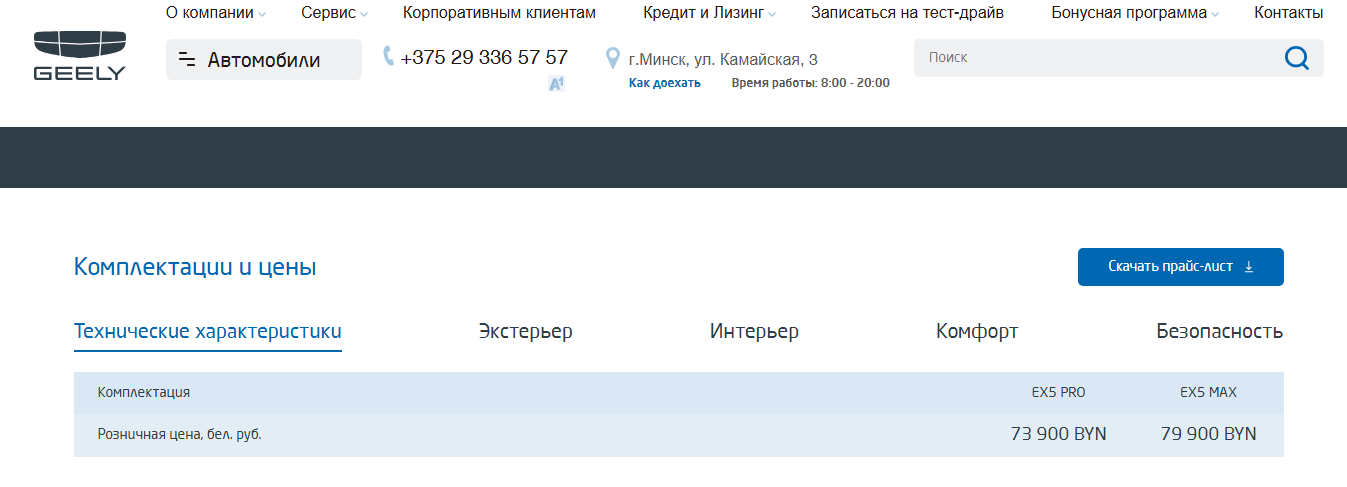This screenshot has width=1347, height=487.
Task: Go to Корпоративным клиентам page
Action: [499, 13]
